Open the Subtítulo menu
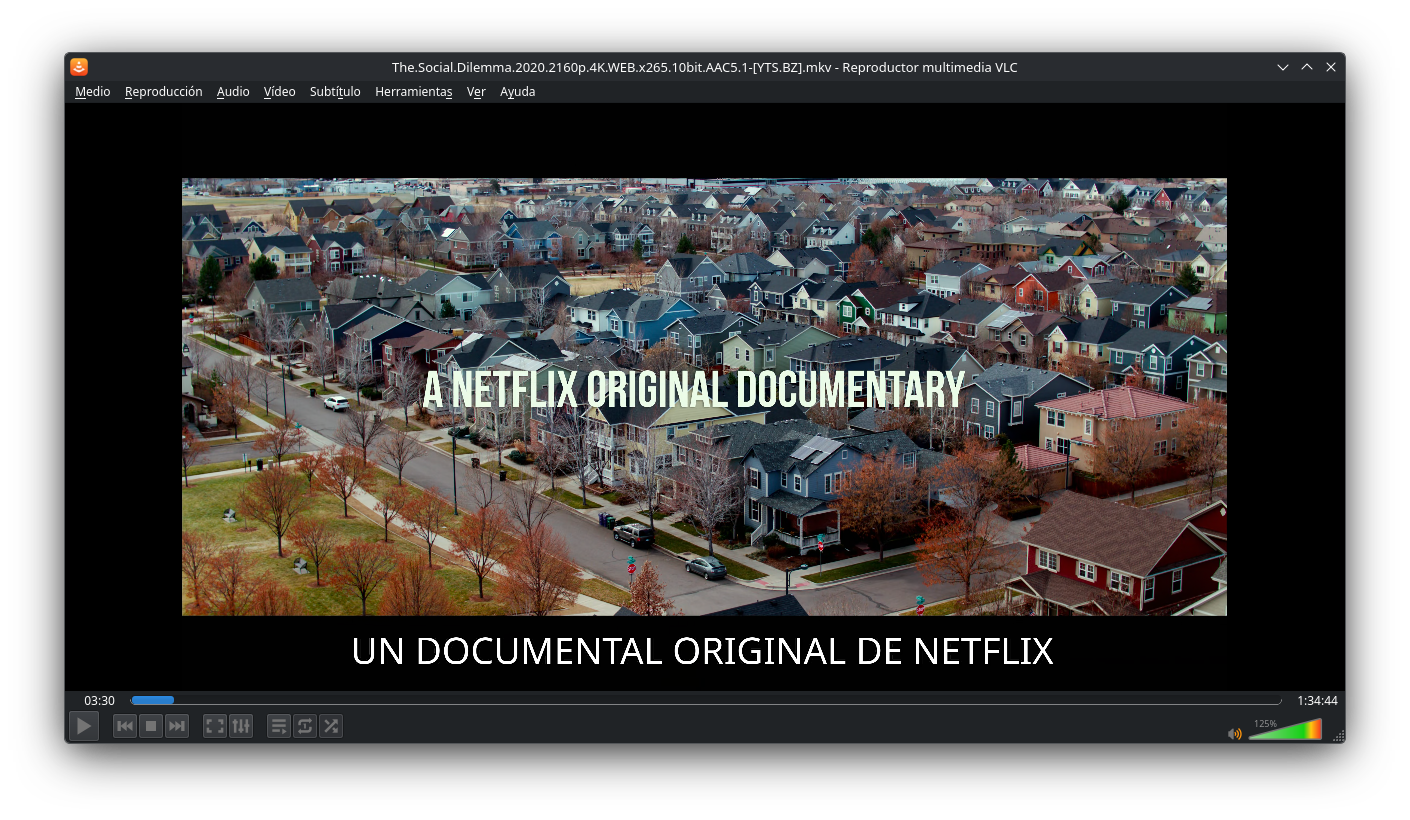This screenshot has width=1410, height=820. tap(335, 91)
